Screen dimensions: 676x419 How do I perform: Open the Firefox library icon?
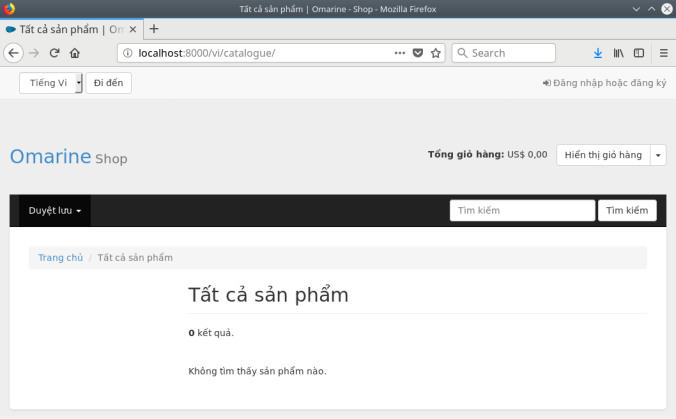[x=619, y=53]
